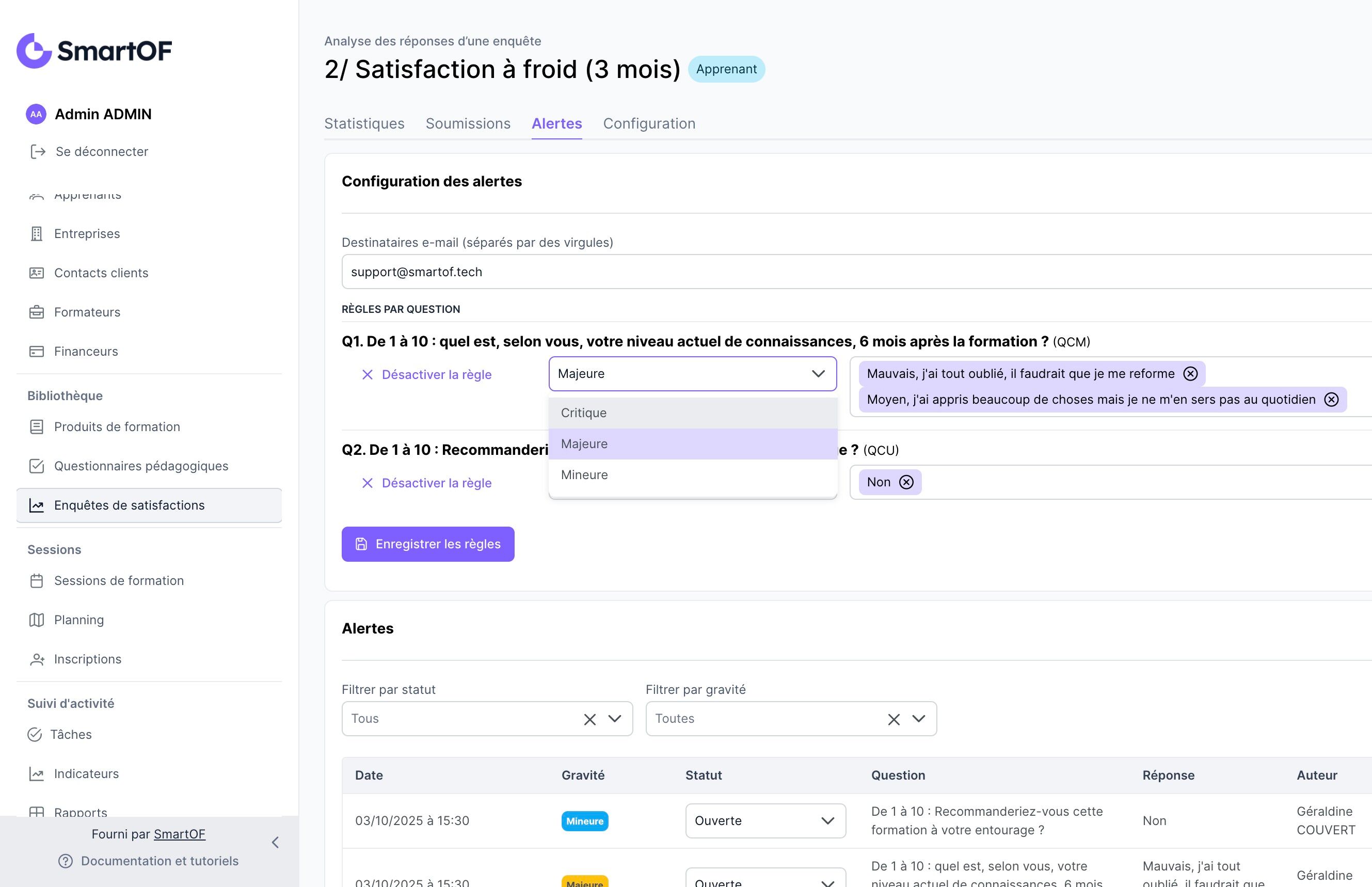Follow the SmartOF provider link

tap(179, 834)
